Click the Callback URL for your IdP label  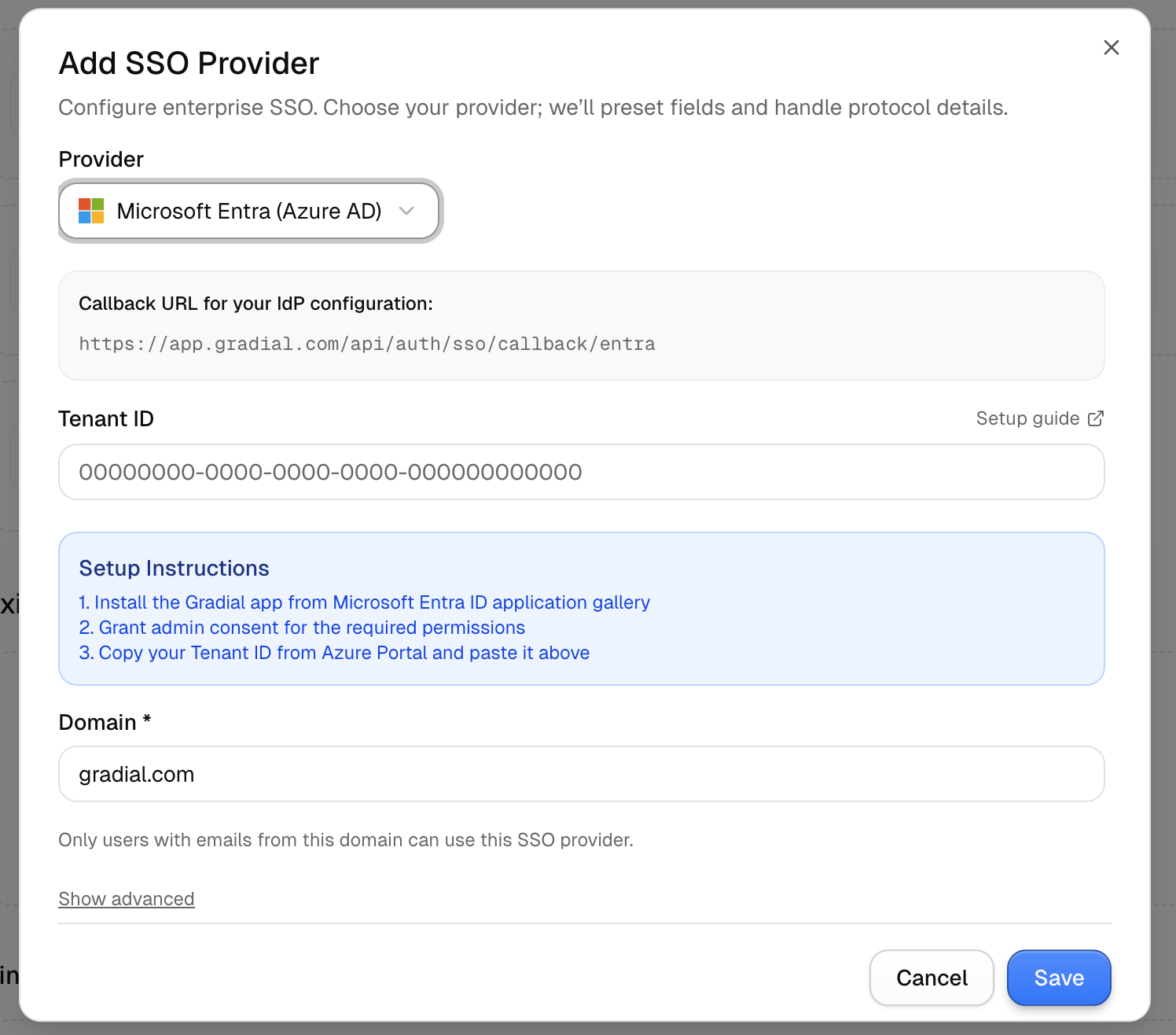point(255,304)
